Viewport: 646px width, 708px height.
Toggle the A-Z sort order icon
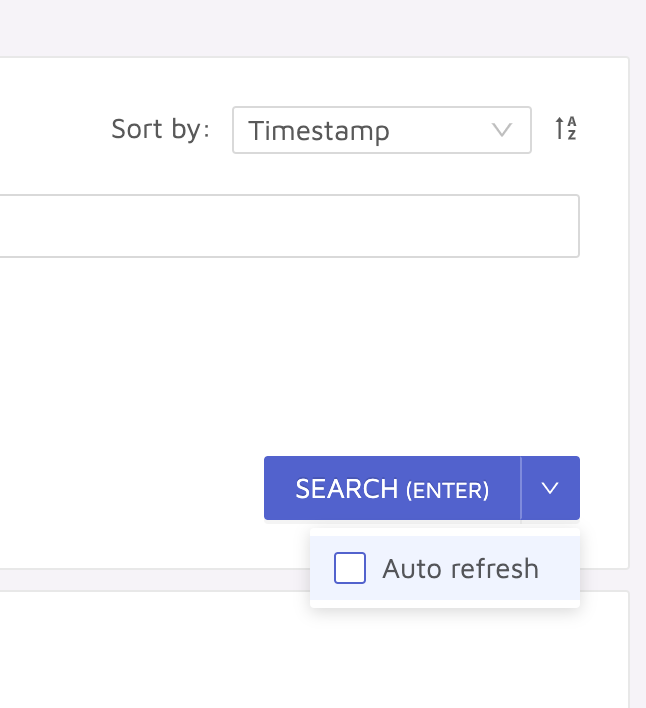(566, 129)
